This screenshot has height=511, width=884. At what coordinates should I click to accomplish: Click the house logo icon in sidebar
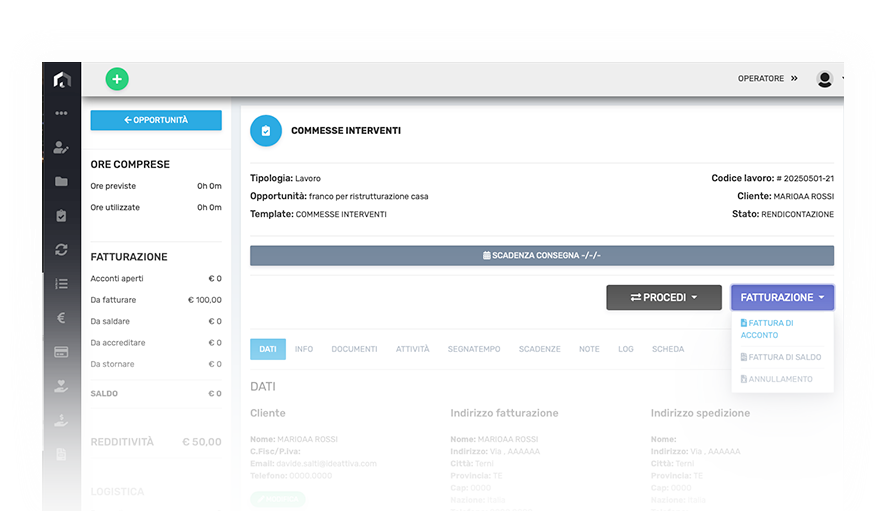pyautogui.click(x=61, y=80)
